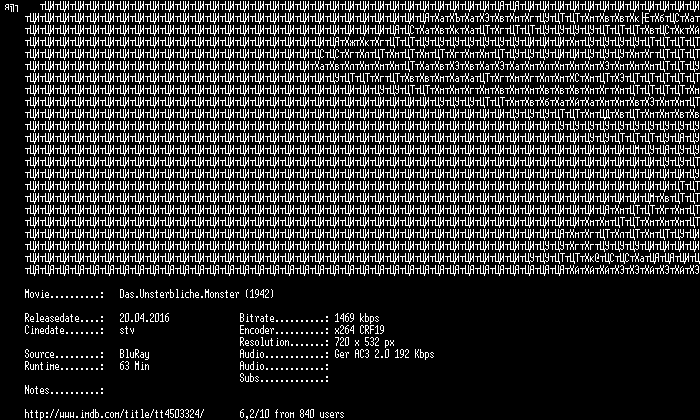Click the x264 CRF19 encoder value

tap(359, 330)
